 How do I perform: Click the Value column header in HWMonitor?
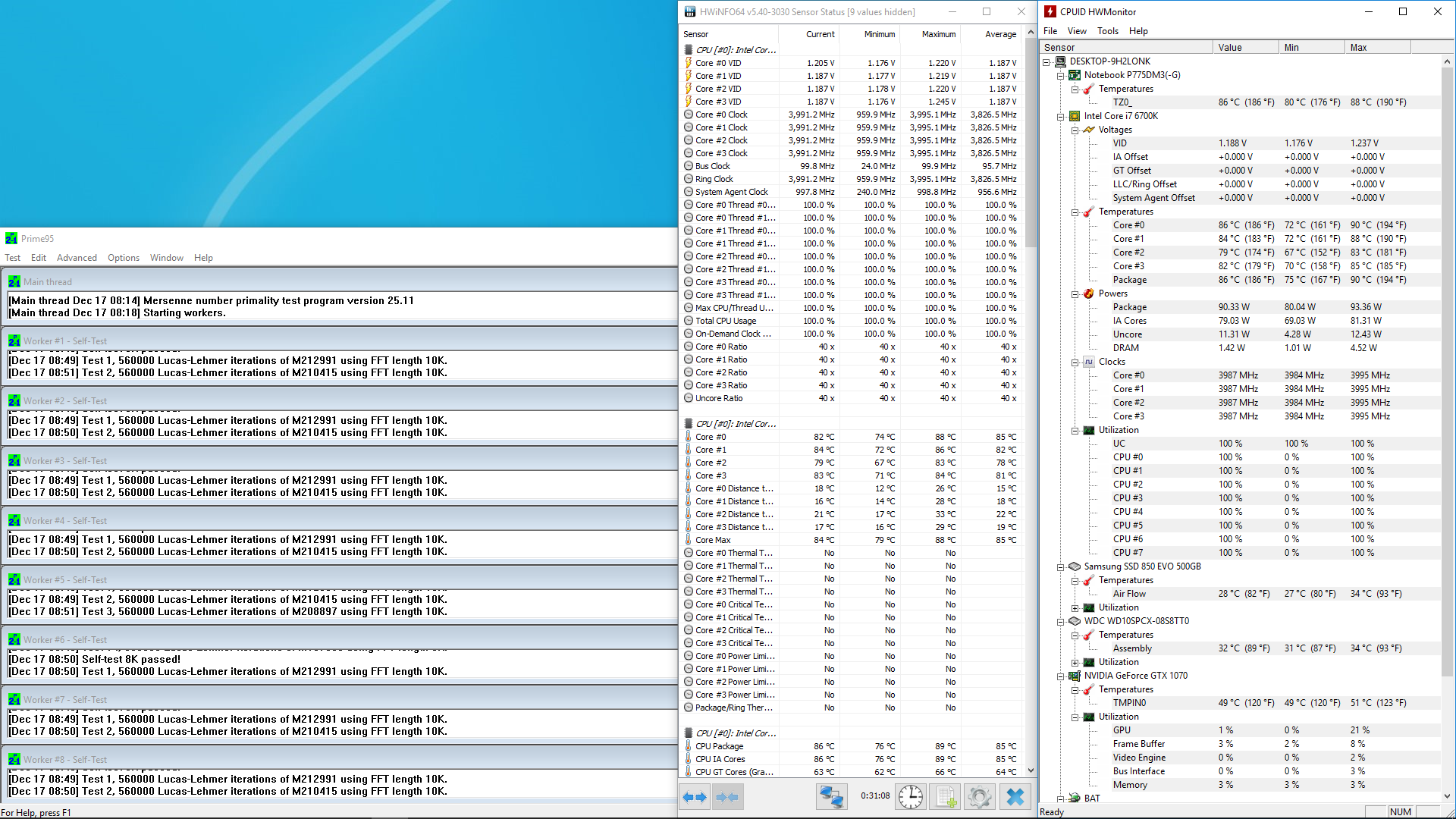click(x=1245, y=47)
